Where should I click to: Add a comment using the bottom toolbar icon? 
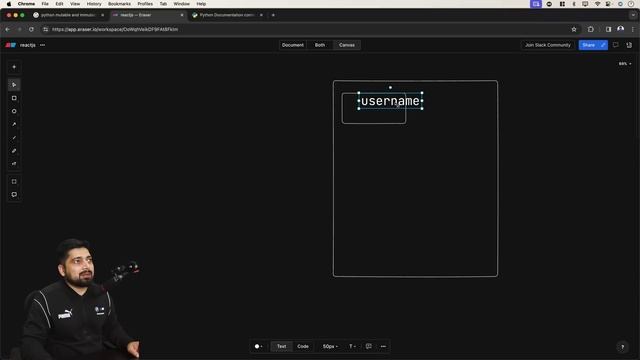[369, 346]
